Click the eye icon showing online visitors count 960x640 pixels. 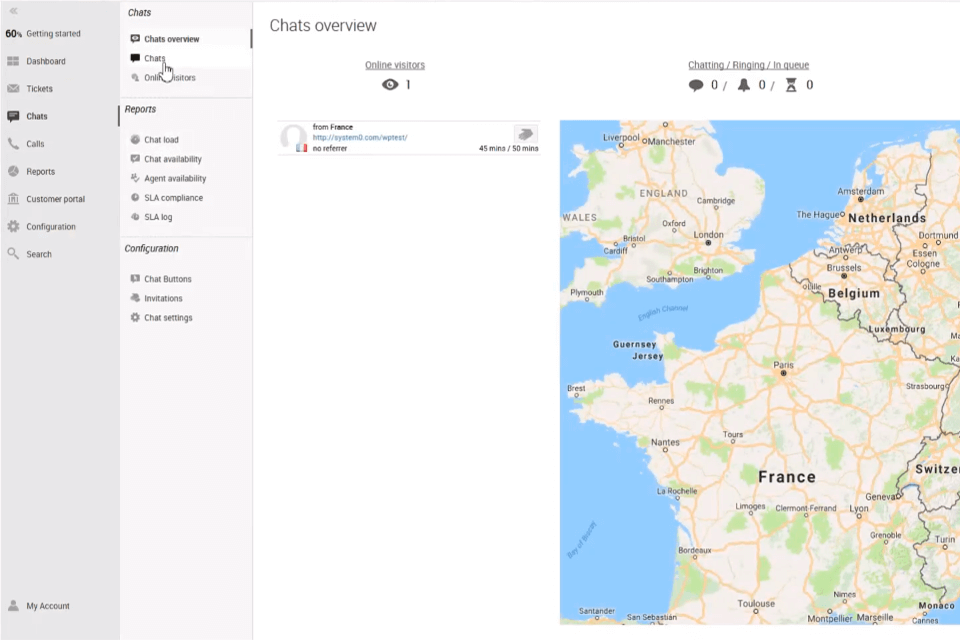pyautogui.click(x=390, y=84)
